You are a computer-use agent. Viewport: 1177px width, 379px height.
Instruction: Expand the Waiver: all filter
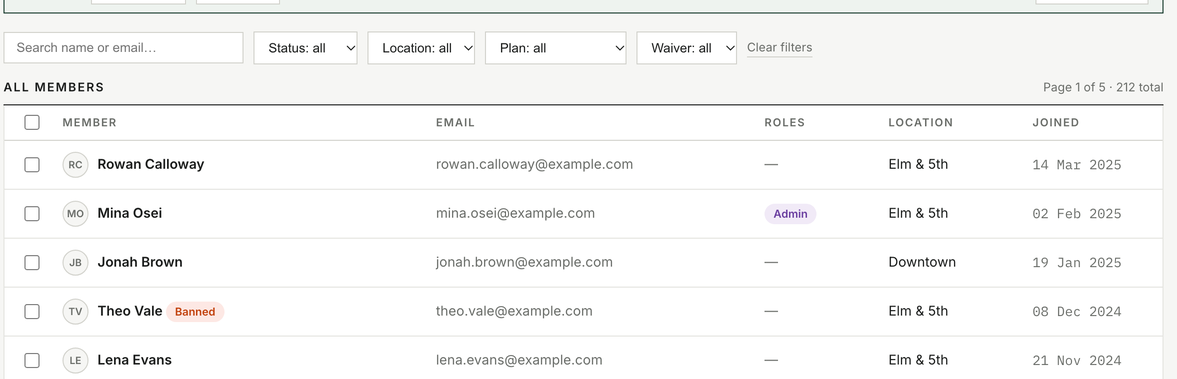[x=687, y=48]
